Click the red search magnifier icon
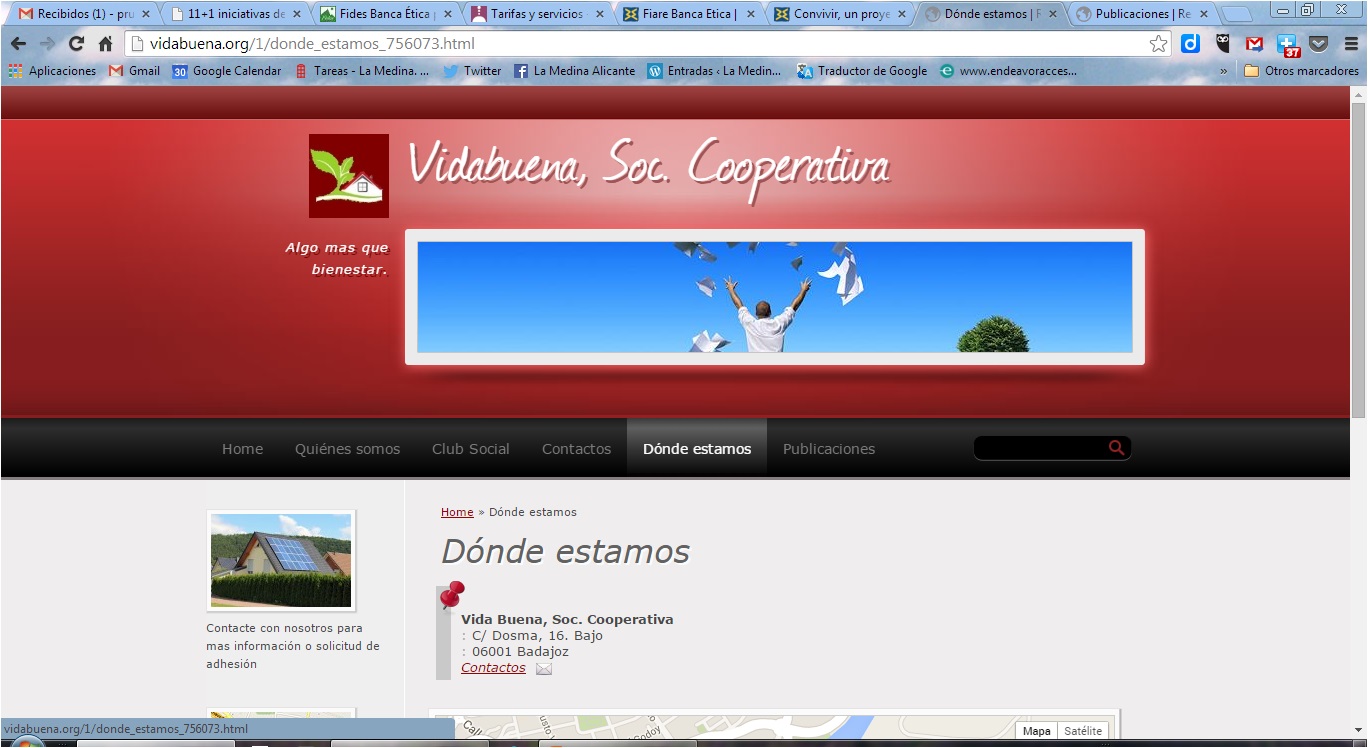Viewport: 1368px width, 748px height. point(1117,448)
